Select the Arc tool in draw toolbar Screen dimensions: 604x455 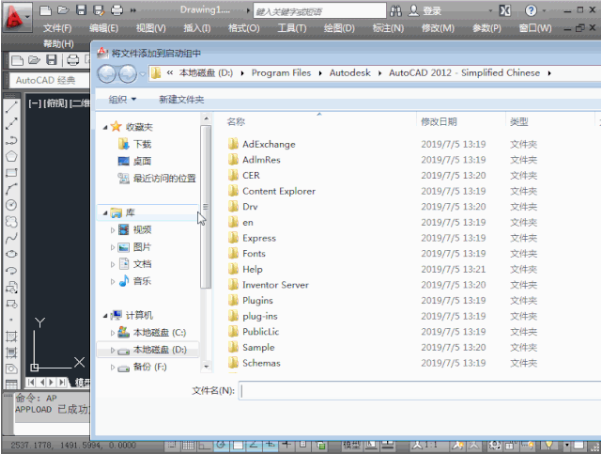11,189
